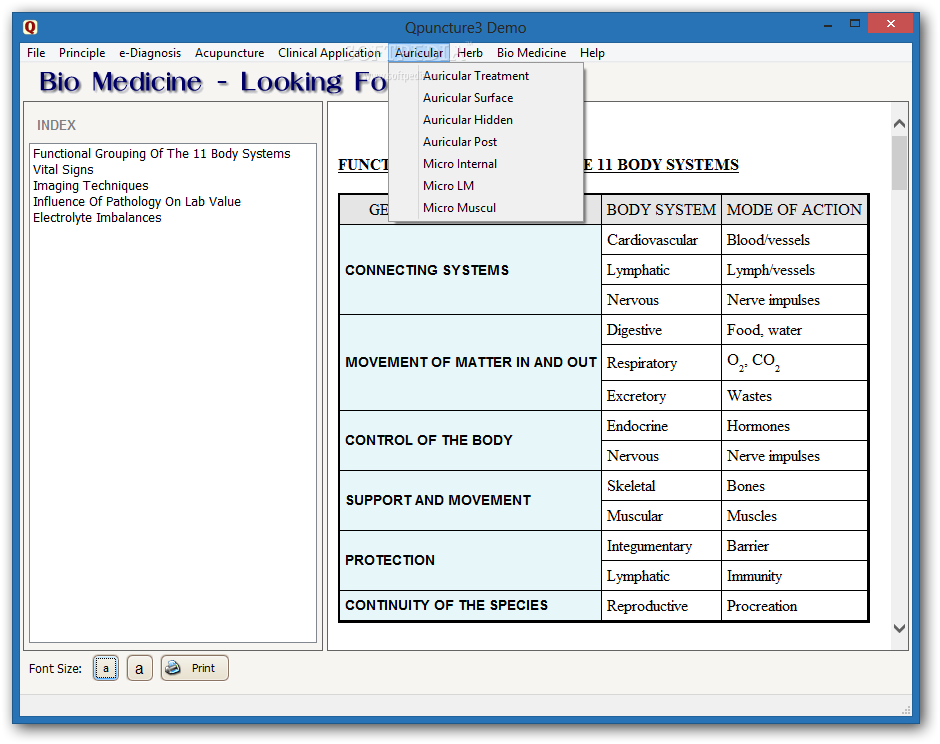The width and height of the screenshot is (940, 744).
Task: Click CONTROL OF THE BODY heading
Action: pos(470,441)
